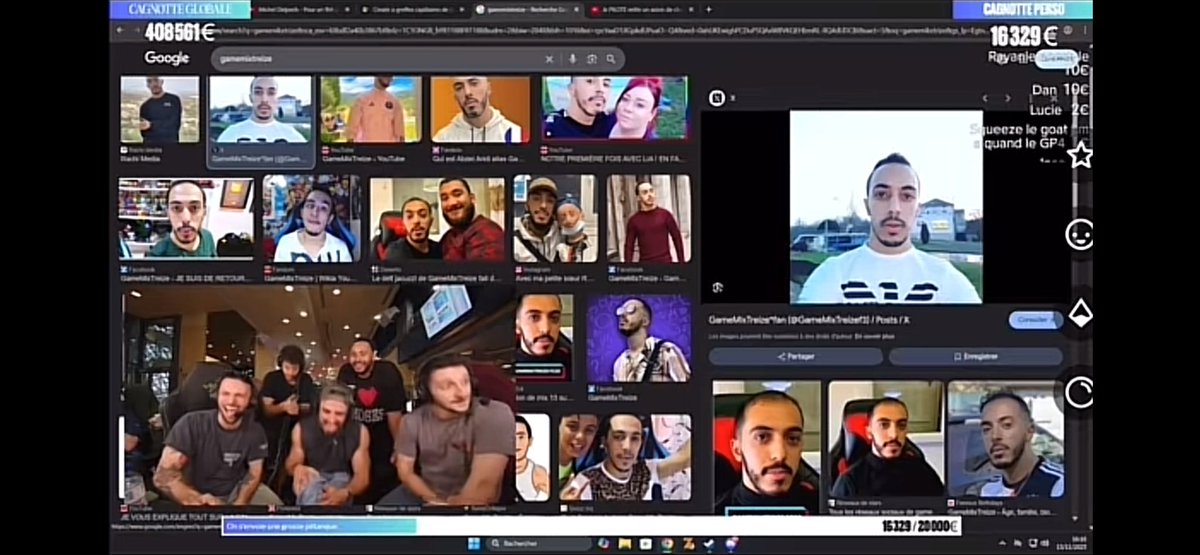The width and height of the screenshot is (1200, 555).
Task: Open File Explorer folder icon in taskbar
Action: coord(624,542)
